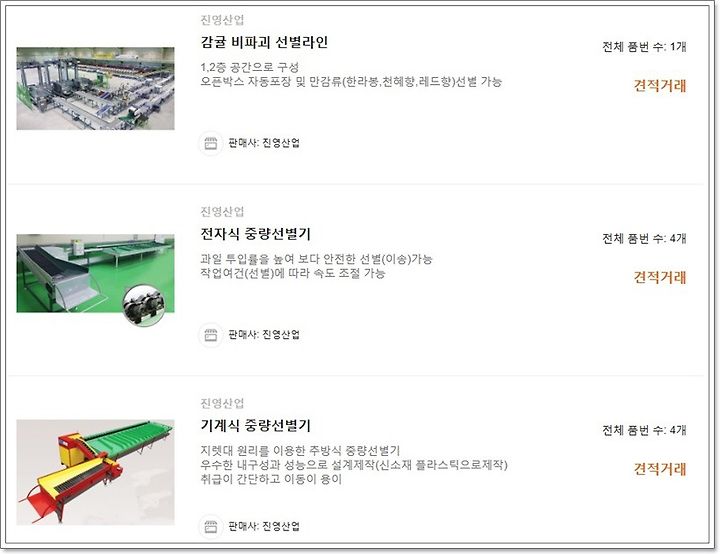Click the 전체 품번 수: 1개 text
This screenshot has width=720, height=554.
click(644, 46)
